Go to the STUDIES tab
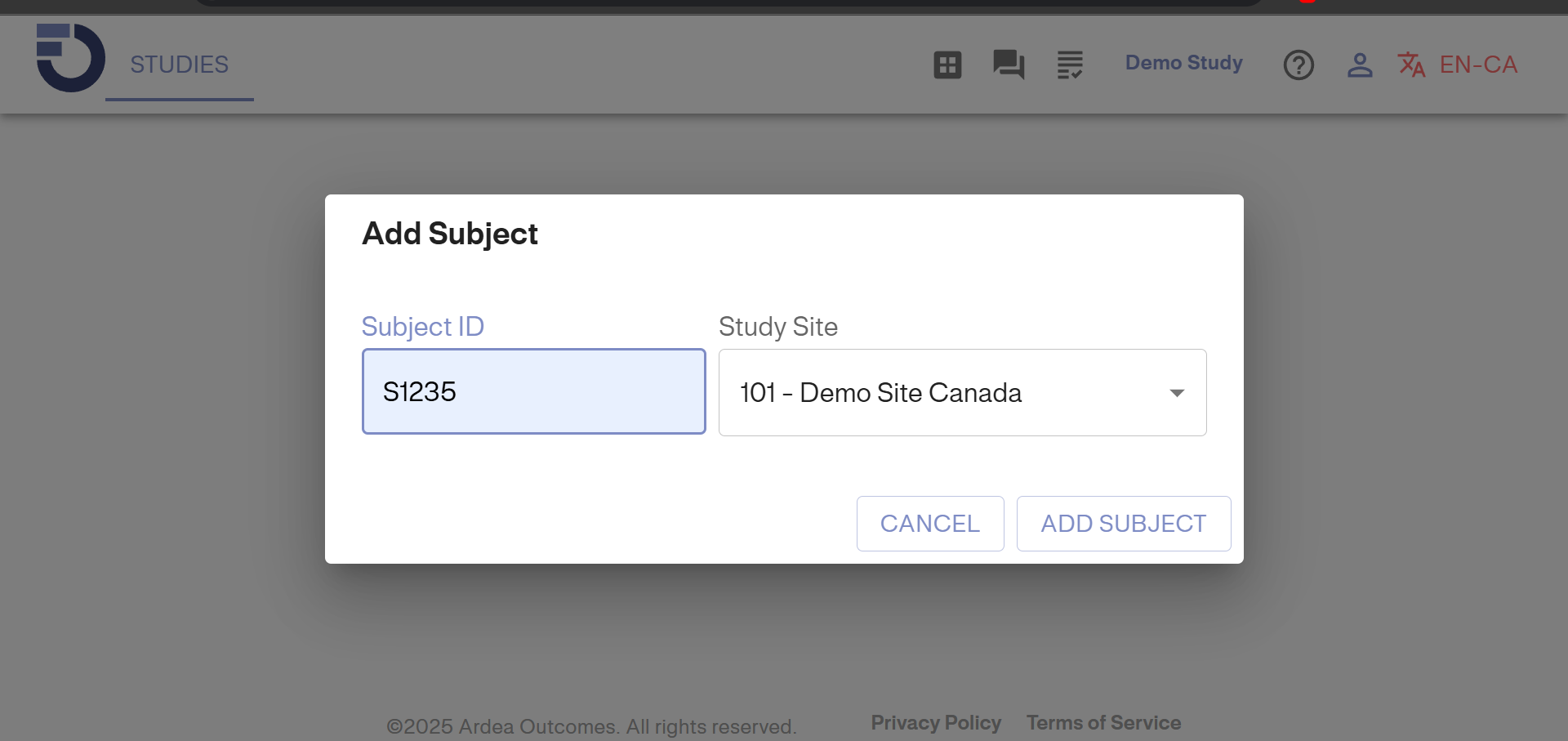 (x=180, y=65)
